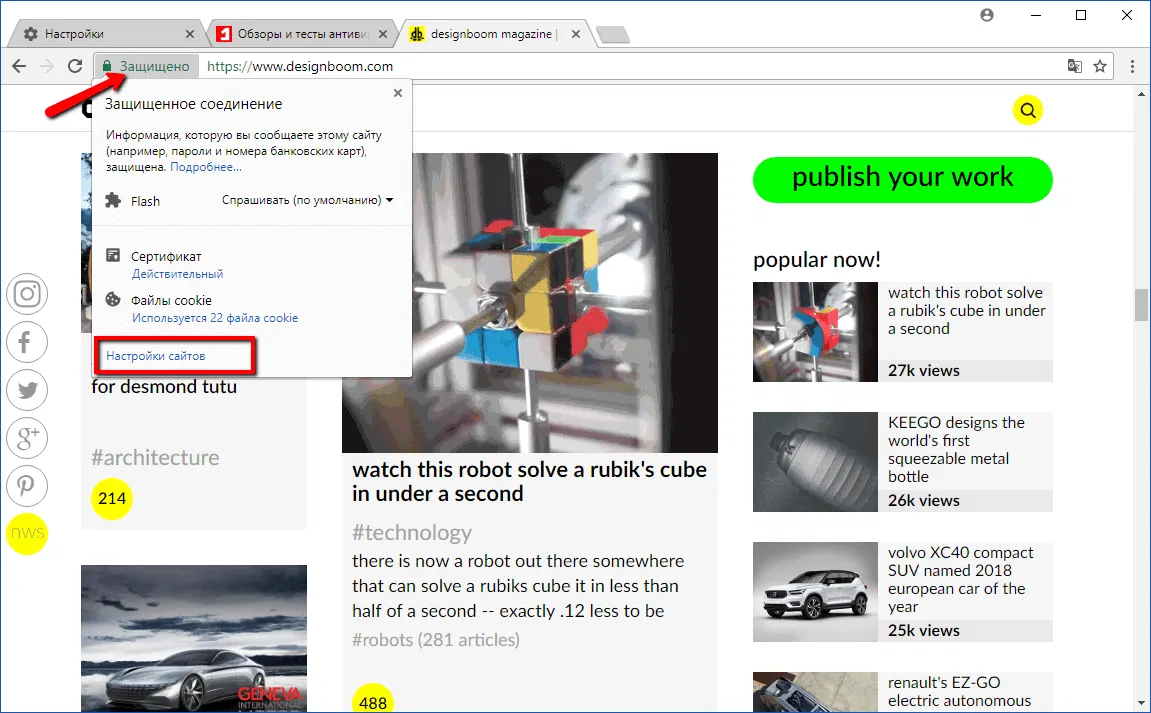Close the Обзоры и тесты tab
1151x713 pixels.
(x=382, y=34)
